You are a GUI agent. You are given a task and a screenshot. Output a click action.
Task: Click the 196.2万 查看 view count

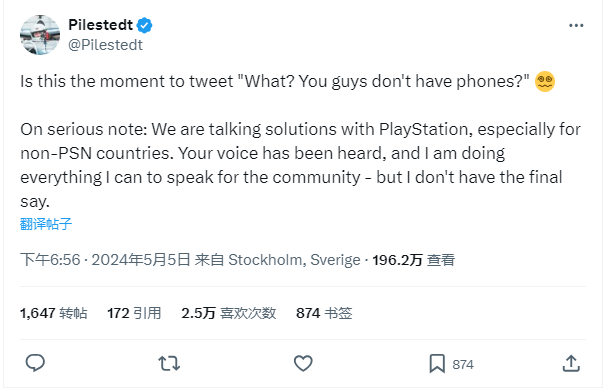click(414, 260)
